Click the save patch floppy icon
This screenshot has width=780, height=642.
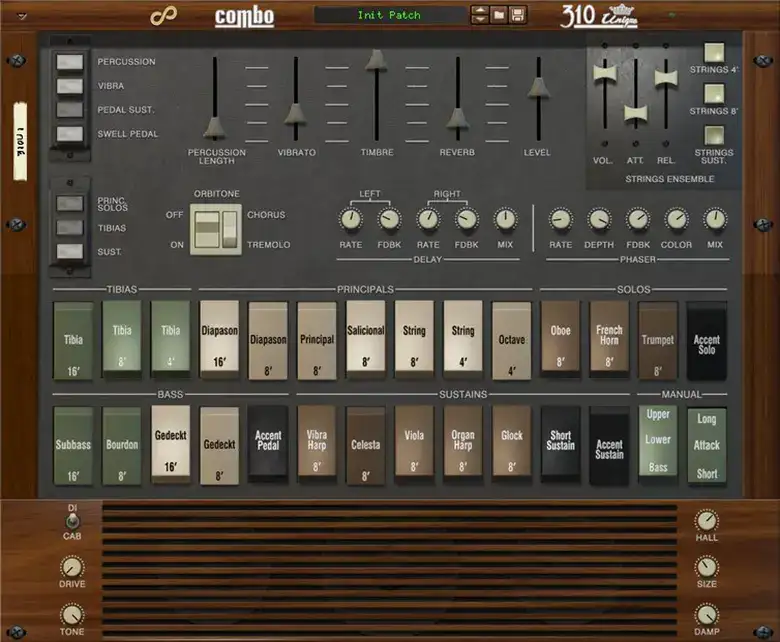pyautogui.click(x=517, y=15)
